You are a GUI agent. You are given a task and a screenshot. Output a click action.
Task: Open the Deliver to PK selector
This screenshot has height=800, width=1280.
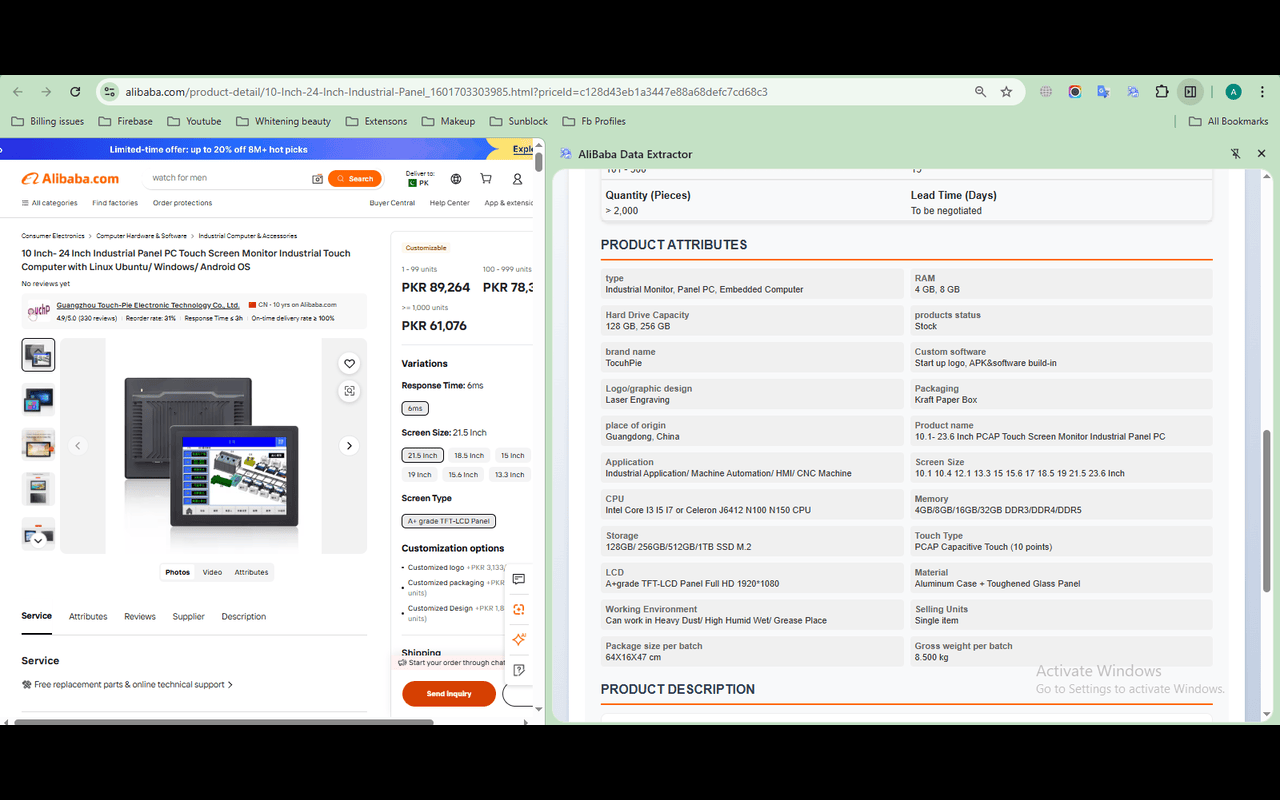[x=420, y=179]
